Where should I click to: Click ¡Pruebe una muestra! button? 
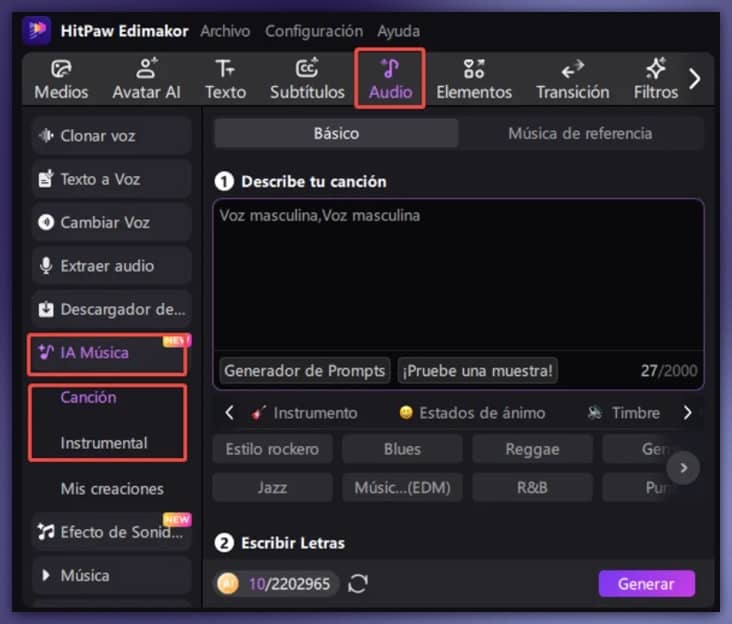(477, 371)
